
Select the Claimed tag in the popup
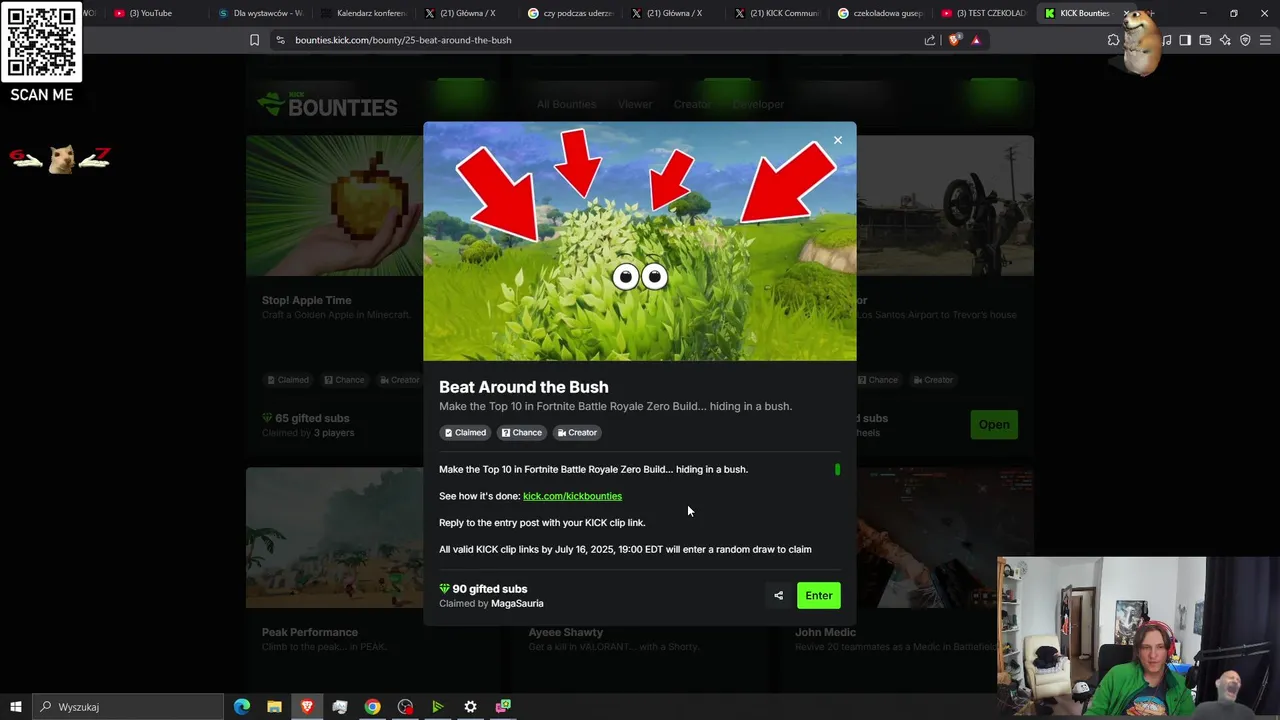pyautogui.click(x=465, y=433)
